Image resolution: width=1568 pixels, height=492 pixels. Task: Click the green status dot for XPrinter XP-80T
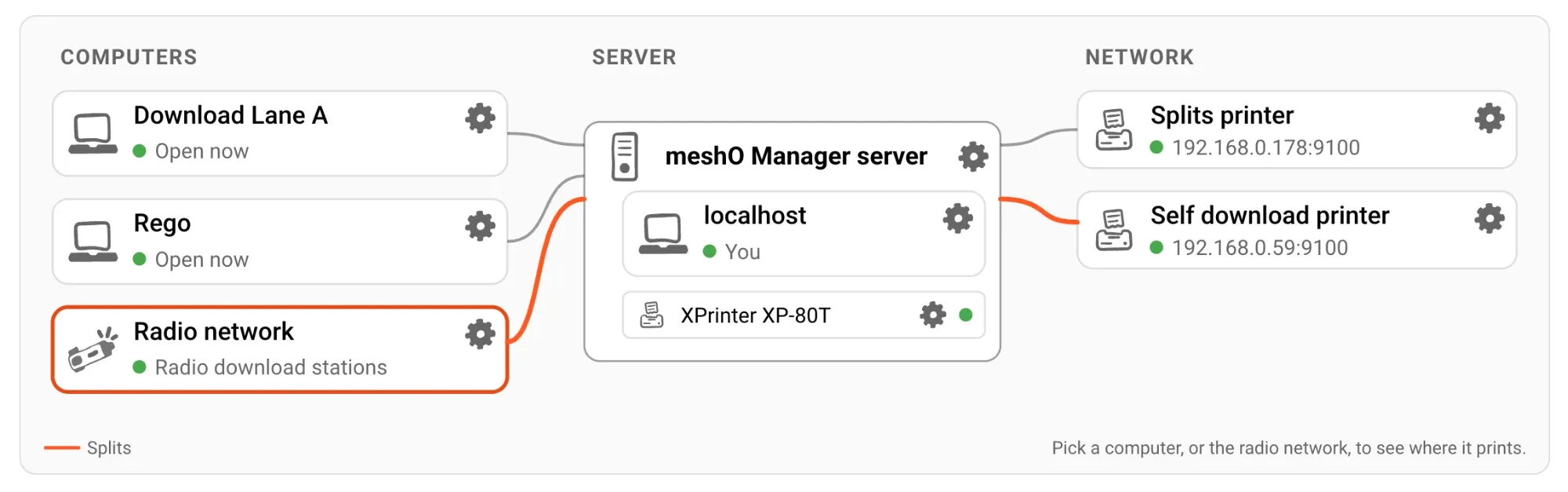966,315
